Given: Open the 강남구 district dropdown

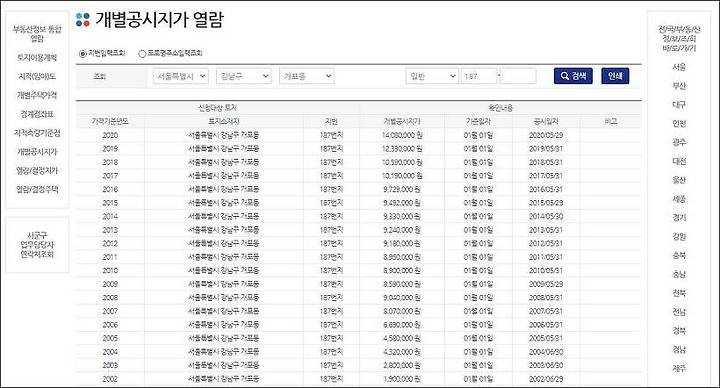Looking at the screenshot, I should pyautogui.click(x=244, y=76).
